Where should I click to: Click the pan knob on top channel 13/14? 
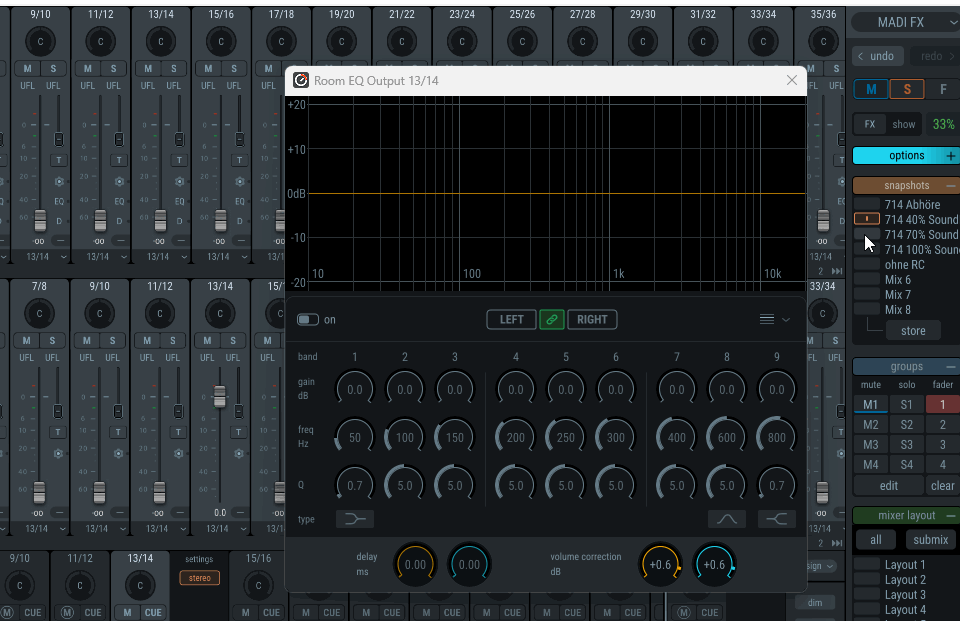click(160, 41)
